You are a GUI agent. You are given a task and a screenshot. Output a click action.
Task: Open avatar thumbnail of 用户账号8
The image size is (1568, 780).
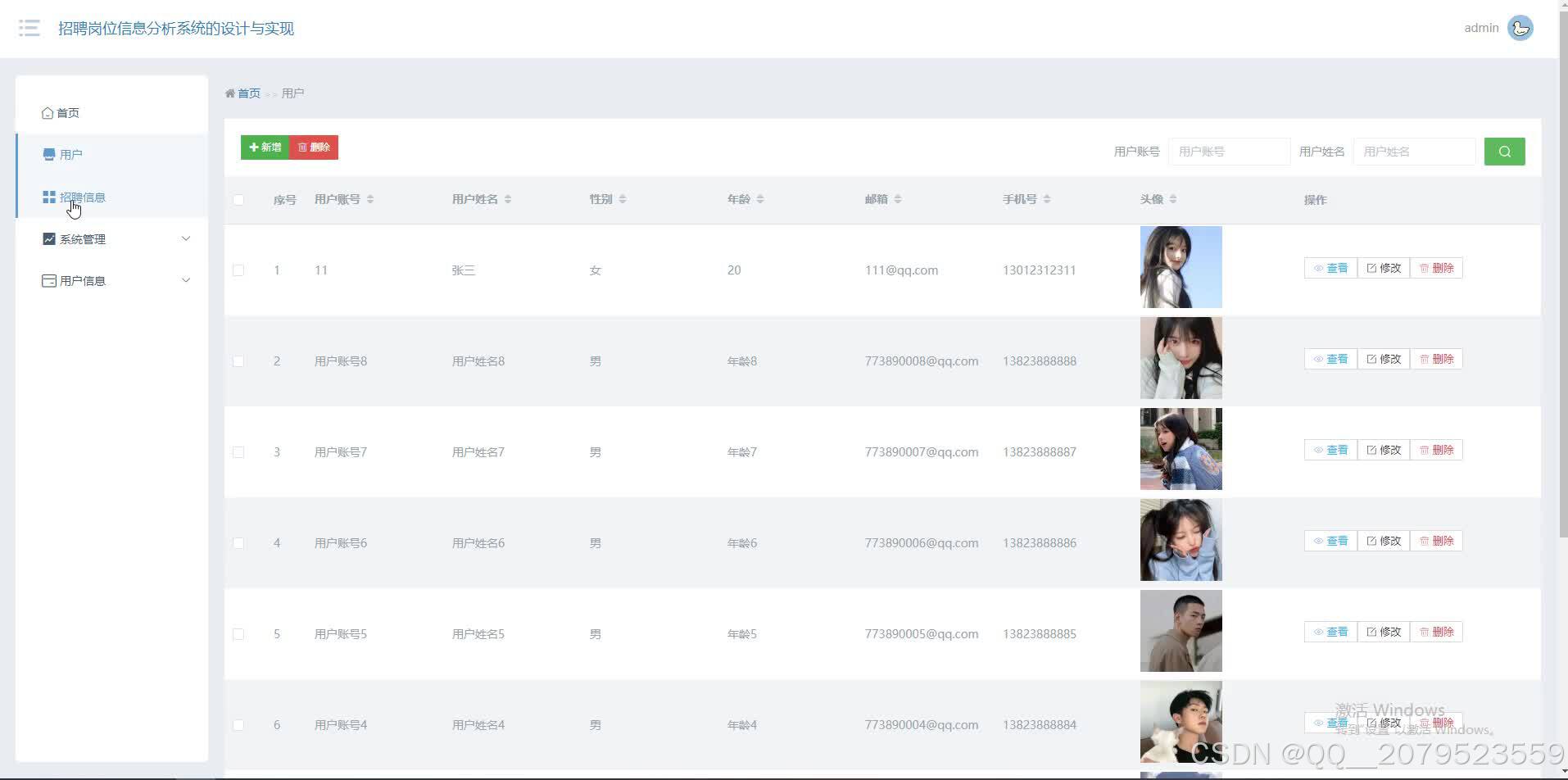[x=1181, y=358]
